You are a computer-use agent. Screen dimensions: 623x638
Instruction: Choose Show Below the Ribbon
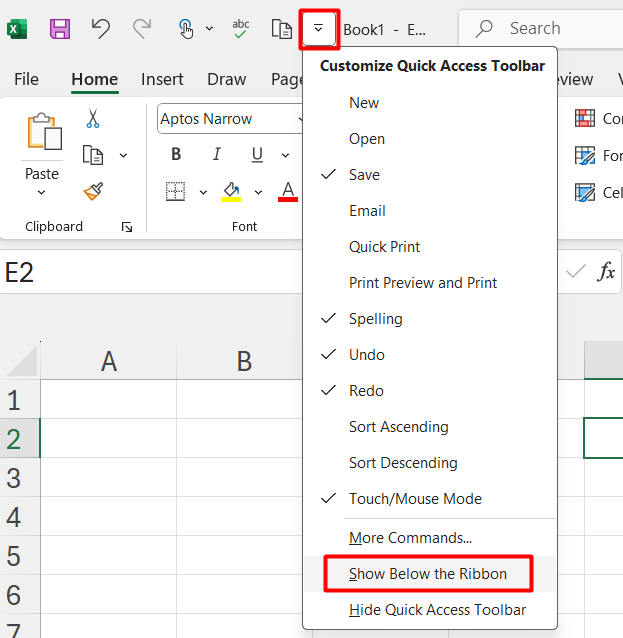point(430,574)
